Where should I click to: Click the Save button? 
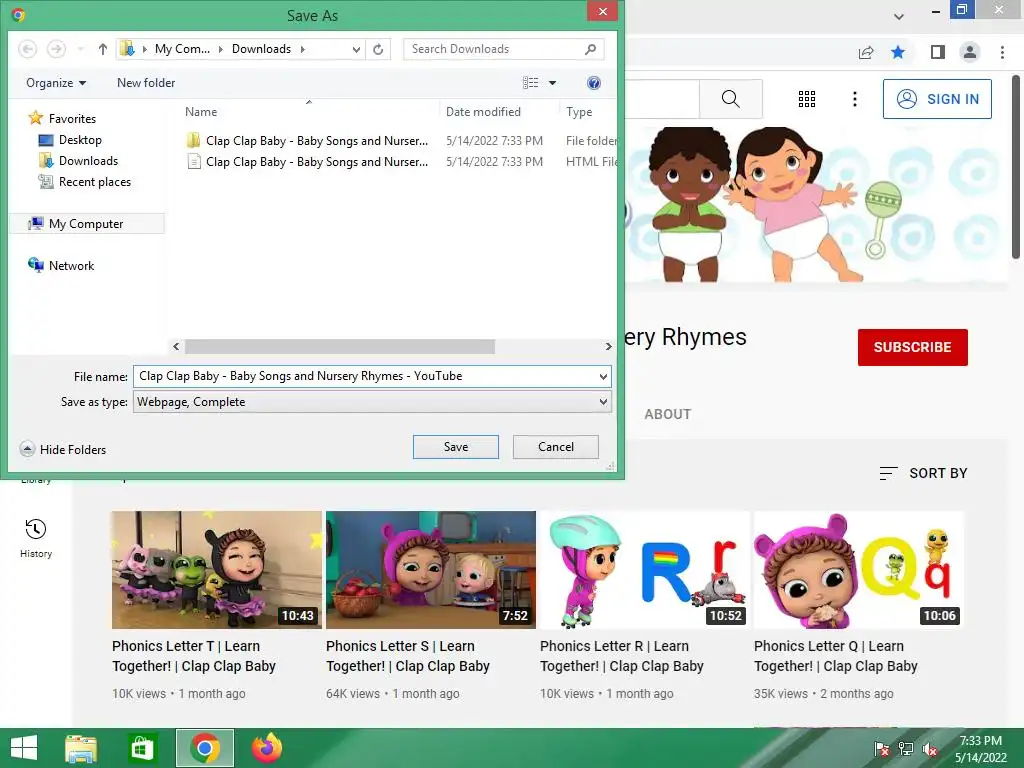click(456, 447)
